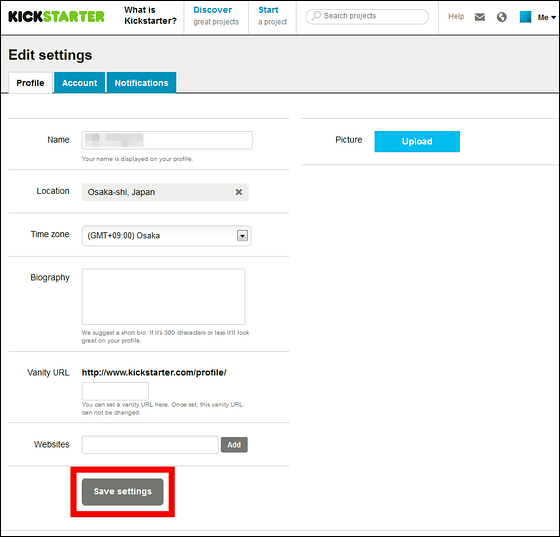Switch to the Notifications tab

click(x=141, y=83)
